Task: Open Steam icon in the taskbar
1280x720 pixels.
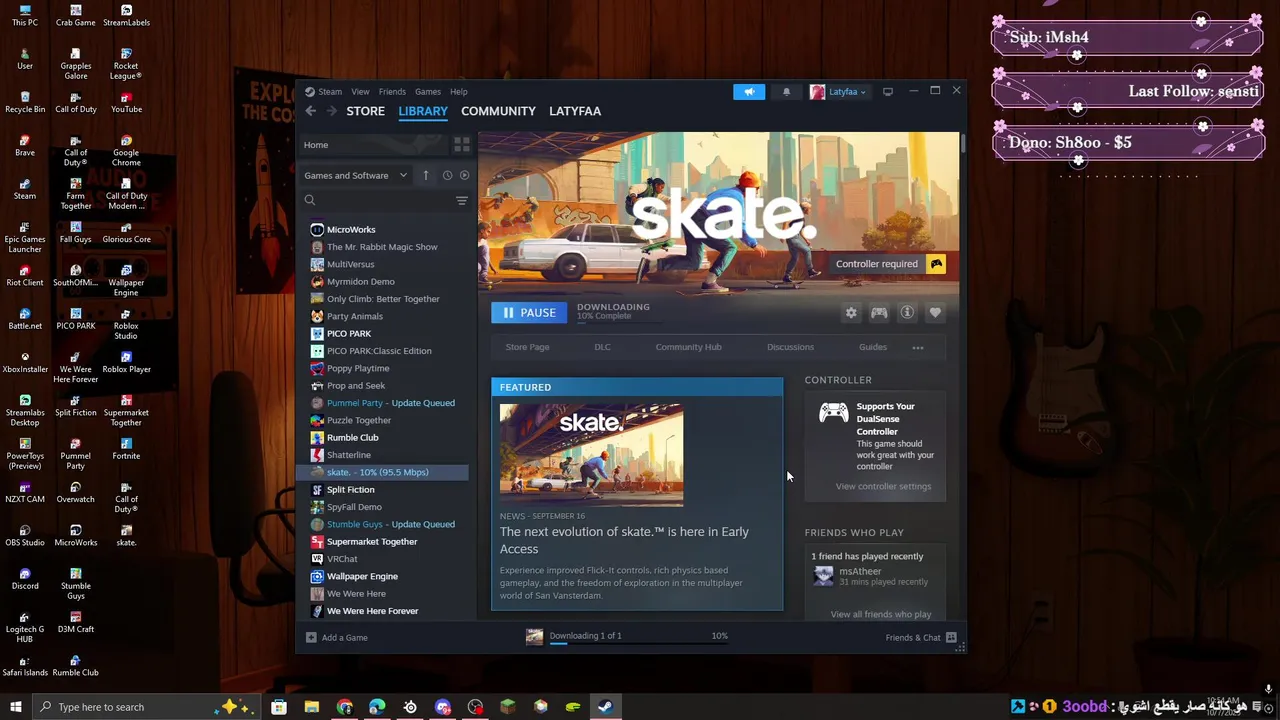Action: [605, 707]
